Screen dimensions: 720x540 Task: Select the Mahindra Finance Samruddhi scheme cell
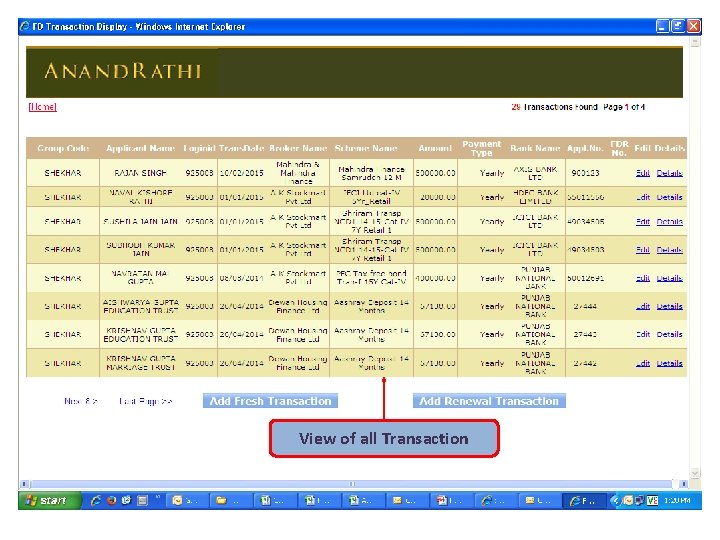coord(371,173)
